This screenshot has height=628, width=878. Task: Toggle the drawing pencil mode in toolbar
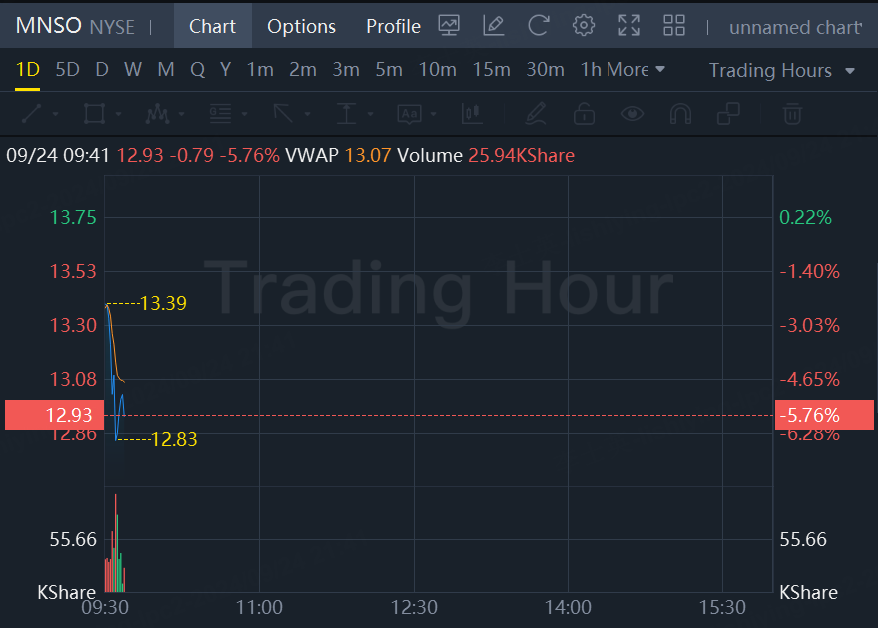(x=535, y=114)
